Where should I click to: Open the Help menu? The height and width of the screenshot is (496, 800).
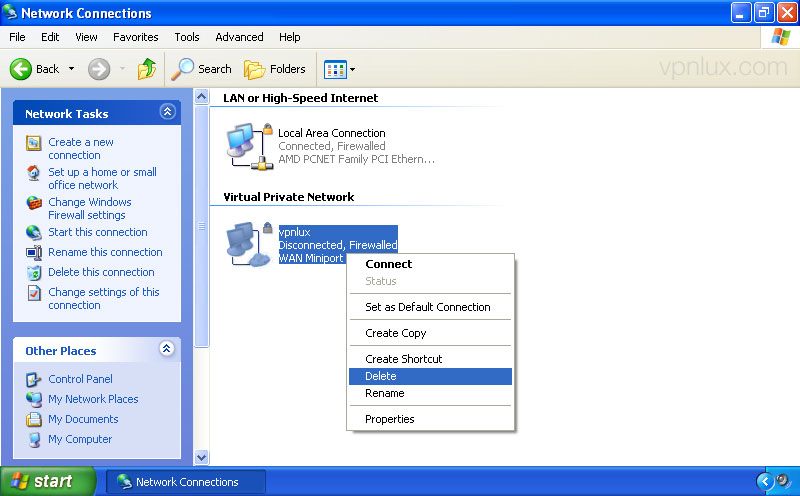289,37
